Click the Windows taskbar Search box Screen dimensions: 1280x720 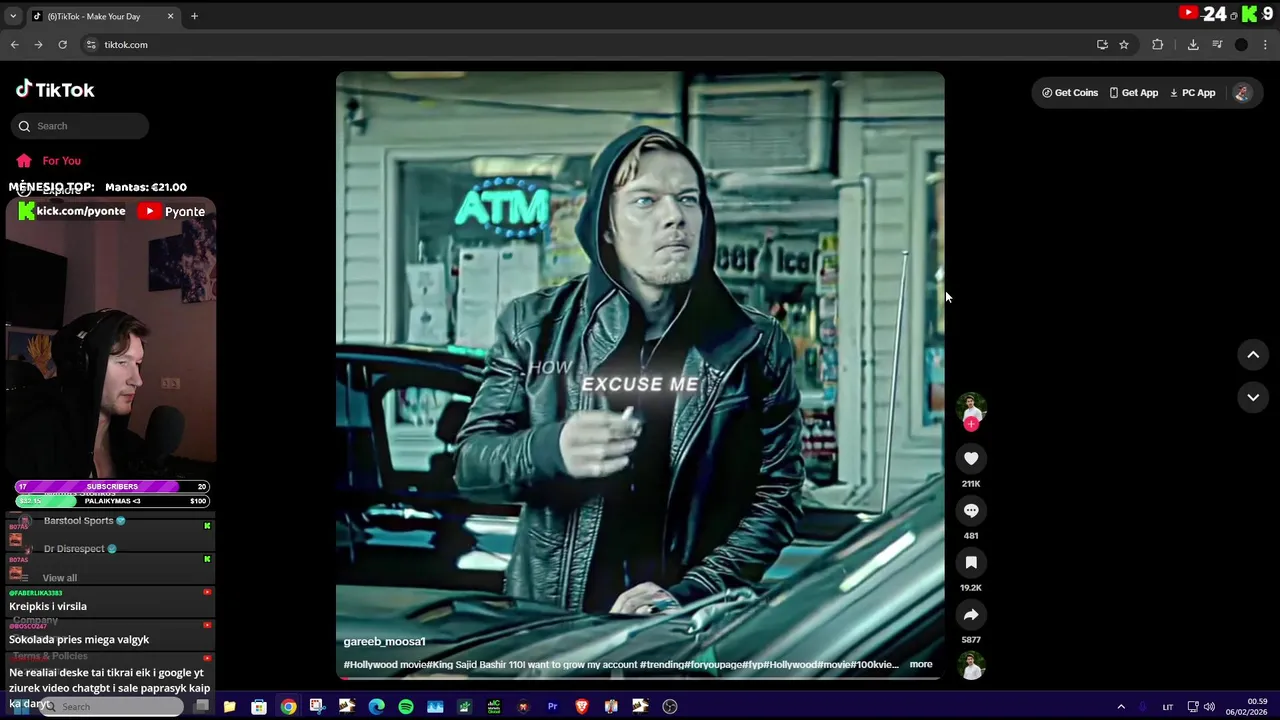click(x=111, y=707)
